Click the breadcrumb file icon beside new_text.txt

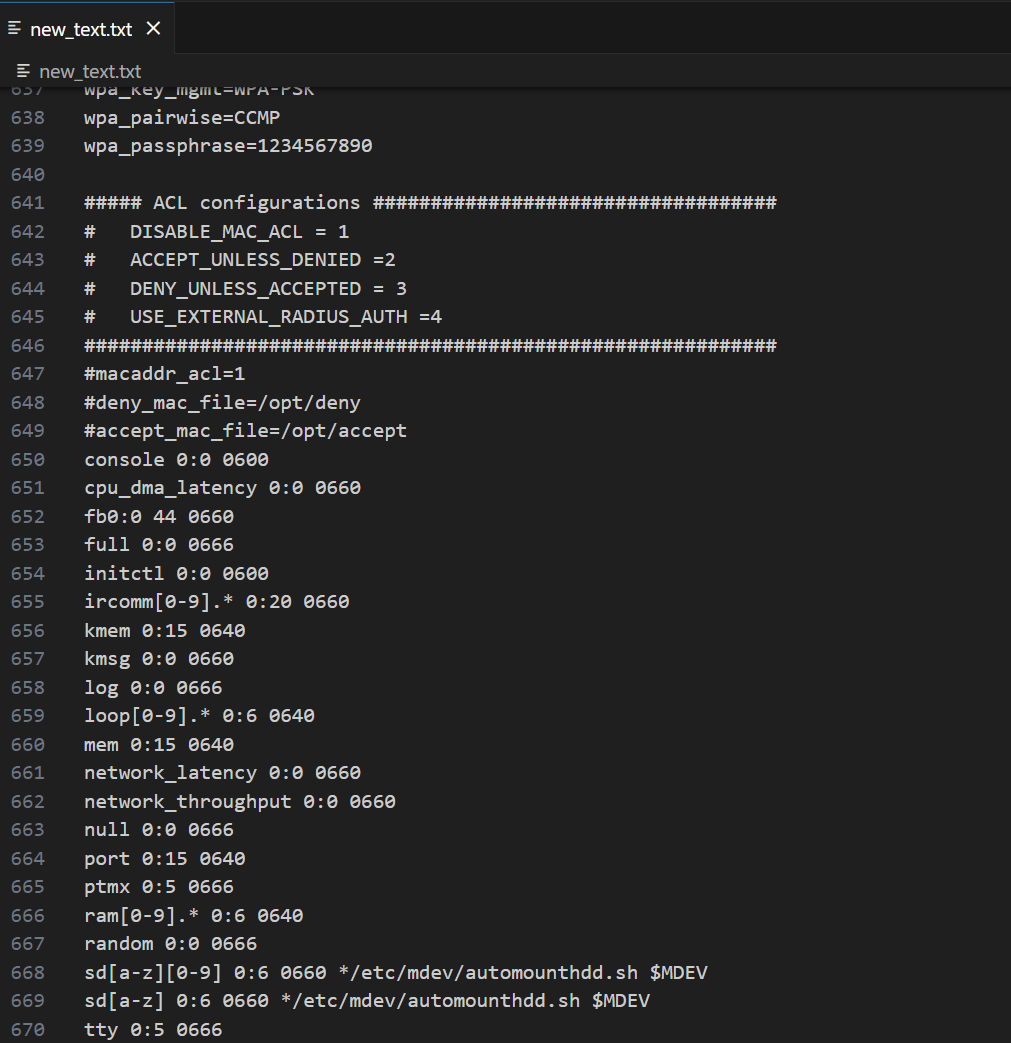tap(24, 71)
